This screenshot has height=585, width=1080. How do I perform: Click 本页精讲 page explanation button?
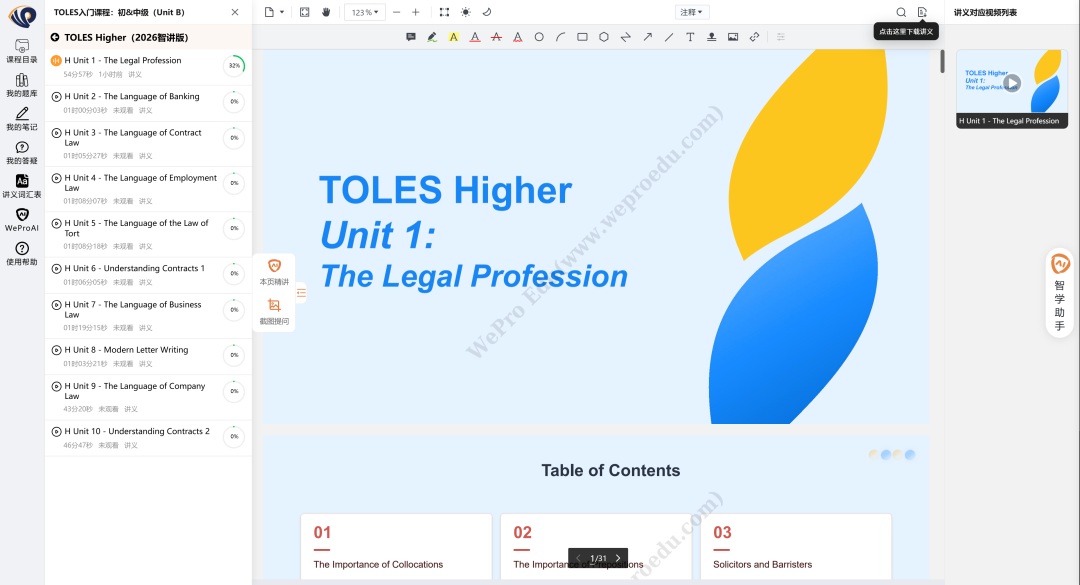pyautogui.click(x=274, y=272)
